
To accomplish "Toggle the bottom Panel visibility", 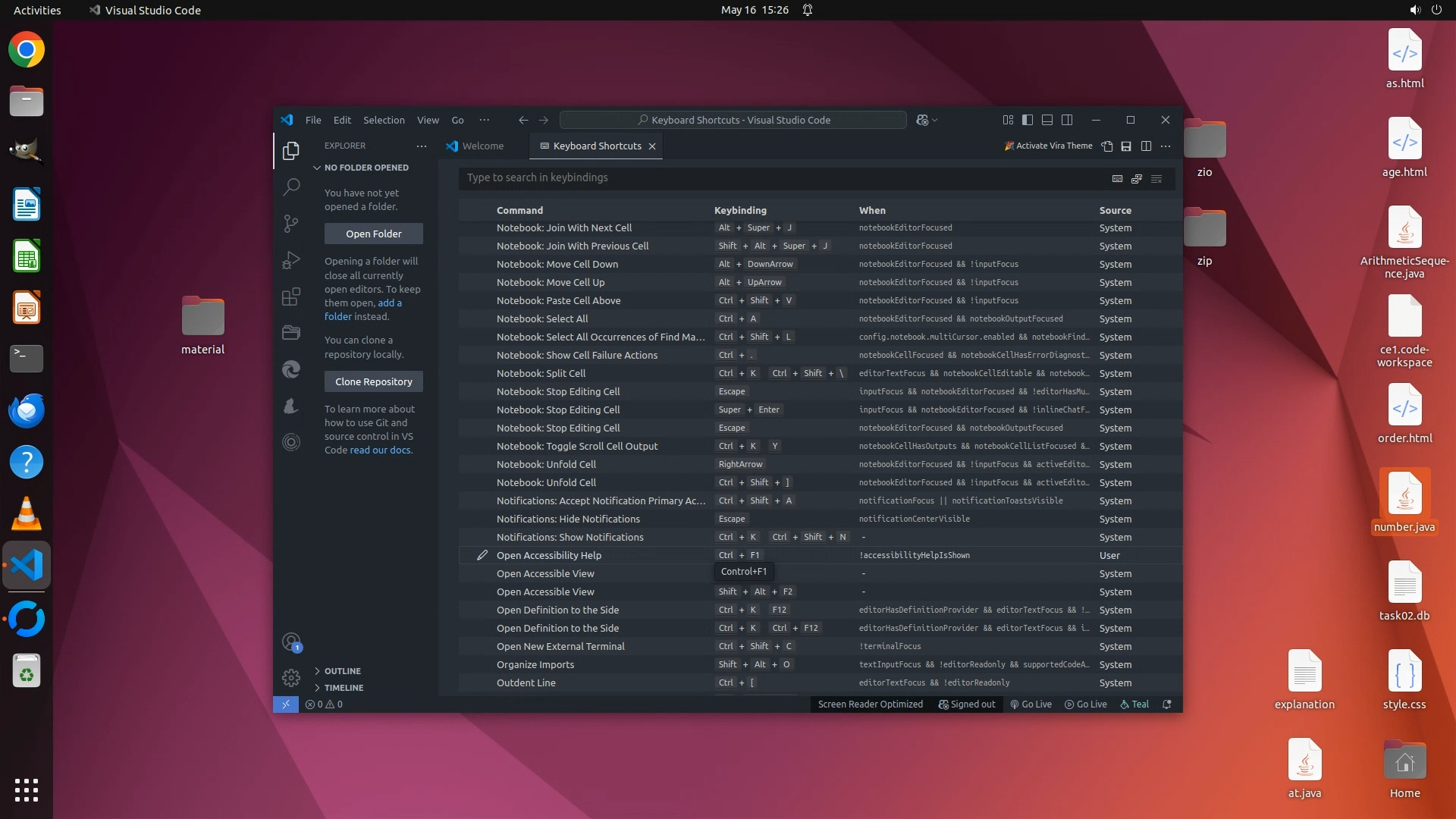I will pos(1047,120).
